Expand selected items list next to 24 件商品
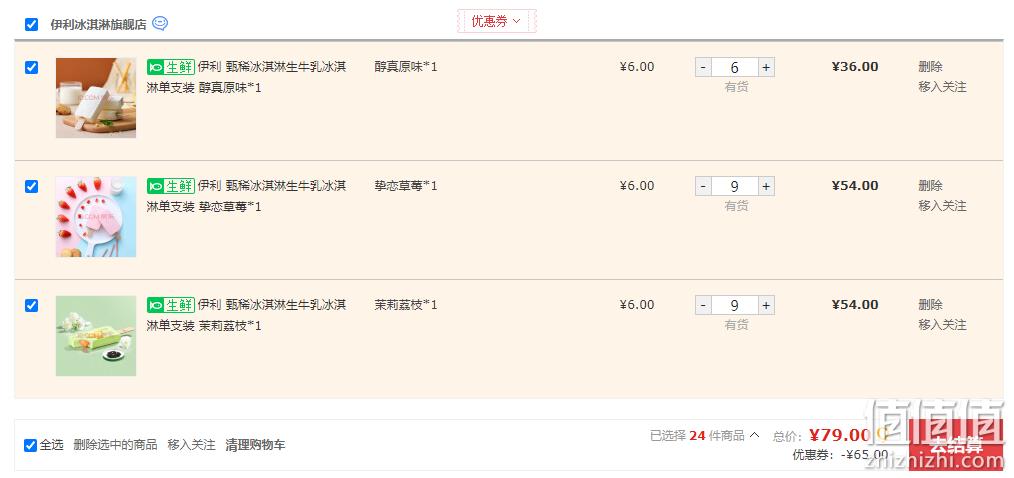1014x478 pixels. click(754, 435)
